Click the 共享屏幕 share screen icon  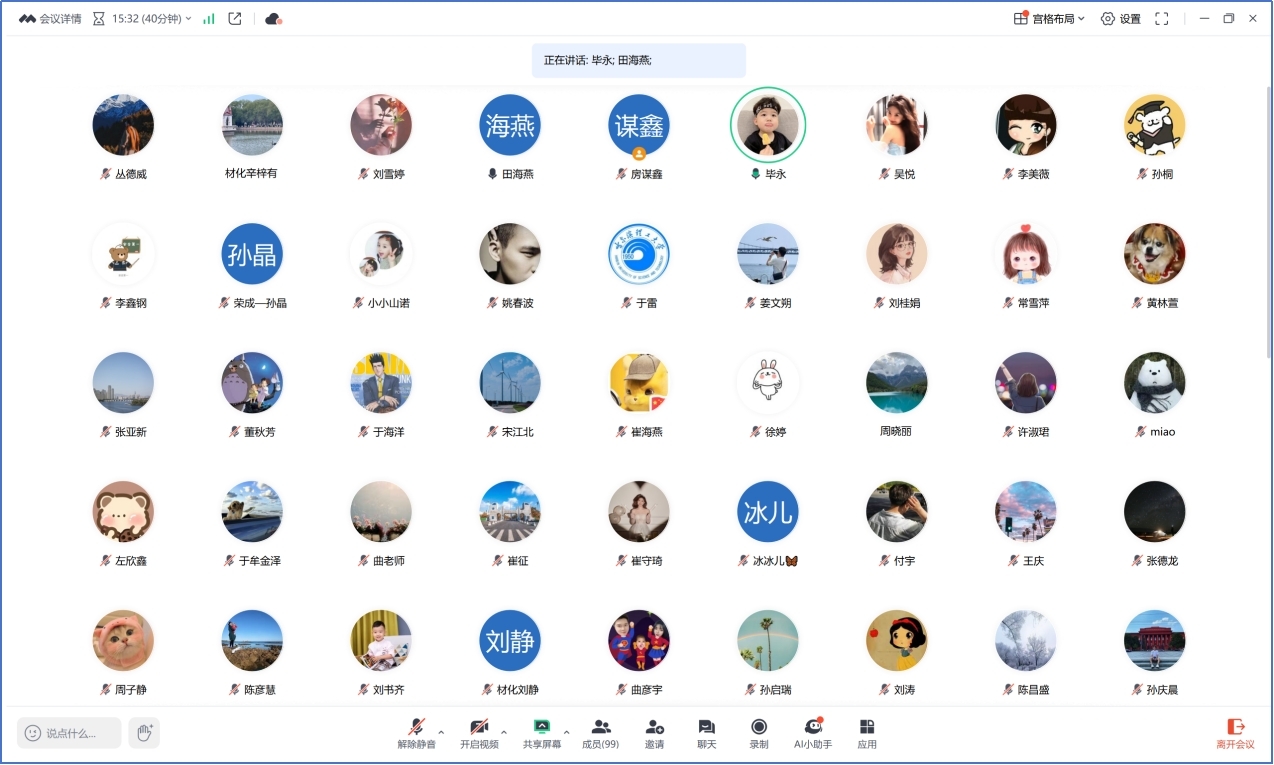[542, 728]
